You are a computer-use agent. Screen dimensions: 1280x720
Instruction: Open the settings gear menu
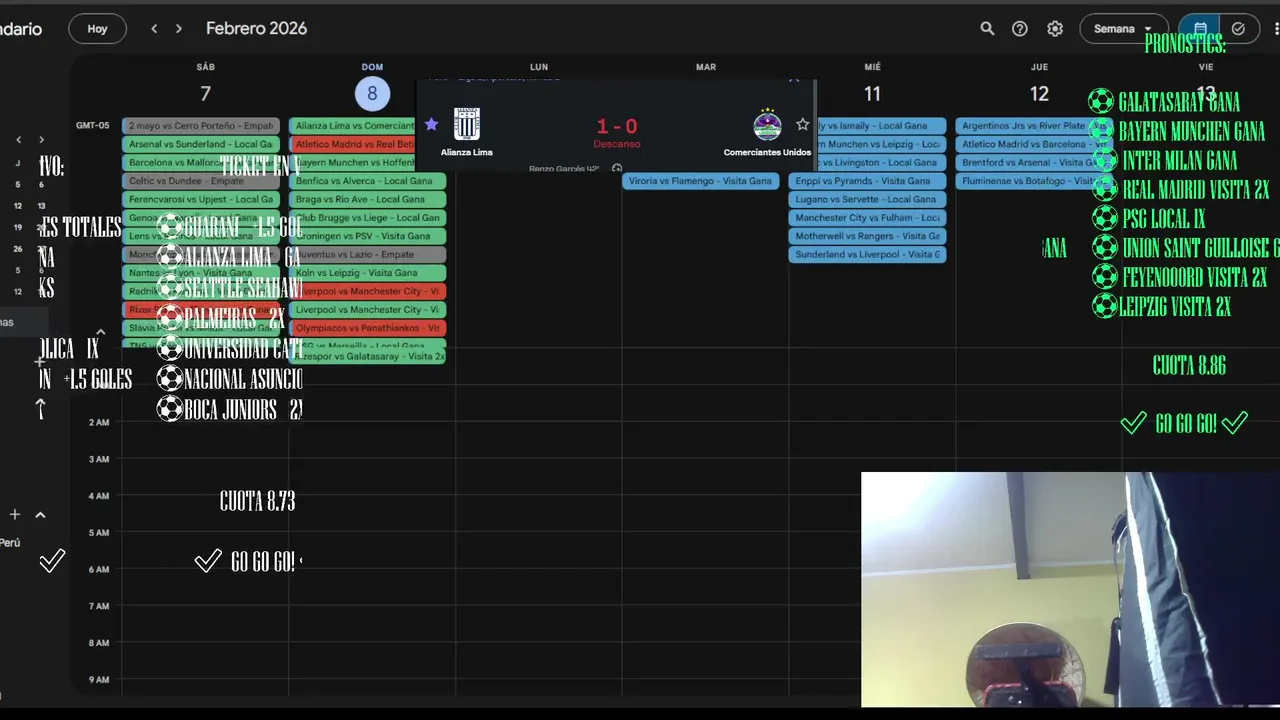[x=1055, y=29]
